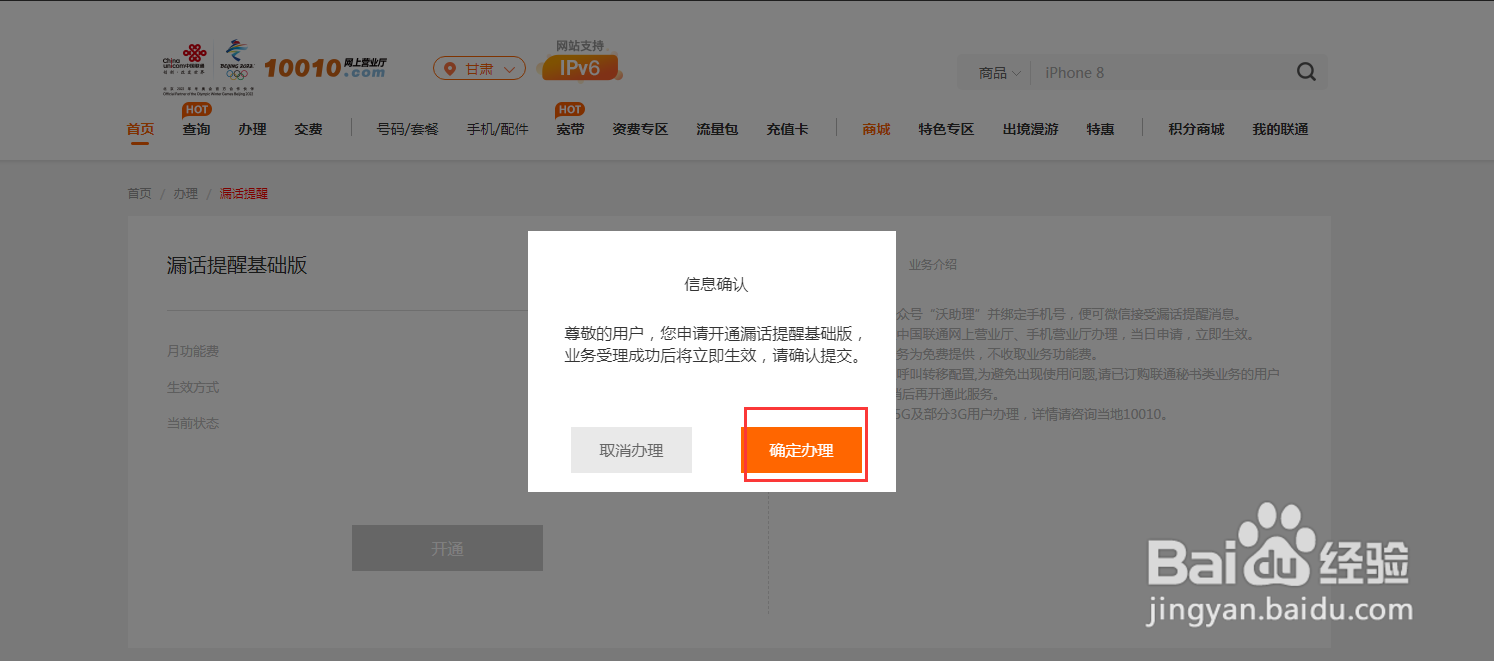Screen dimensions: 1494x661
Task: Open the 首页 menu item
Action: tap(140, 129)
